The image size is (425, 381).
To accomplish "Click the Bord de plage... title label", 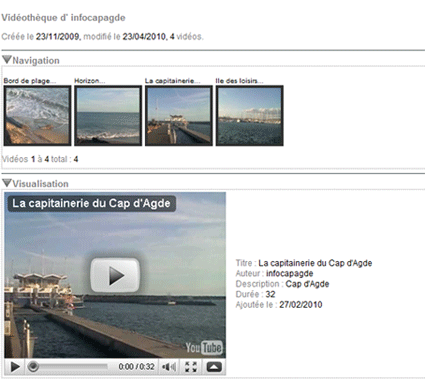I will pyautogui.click(x=30, y=81).
